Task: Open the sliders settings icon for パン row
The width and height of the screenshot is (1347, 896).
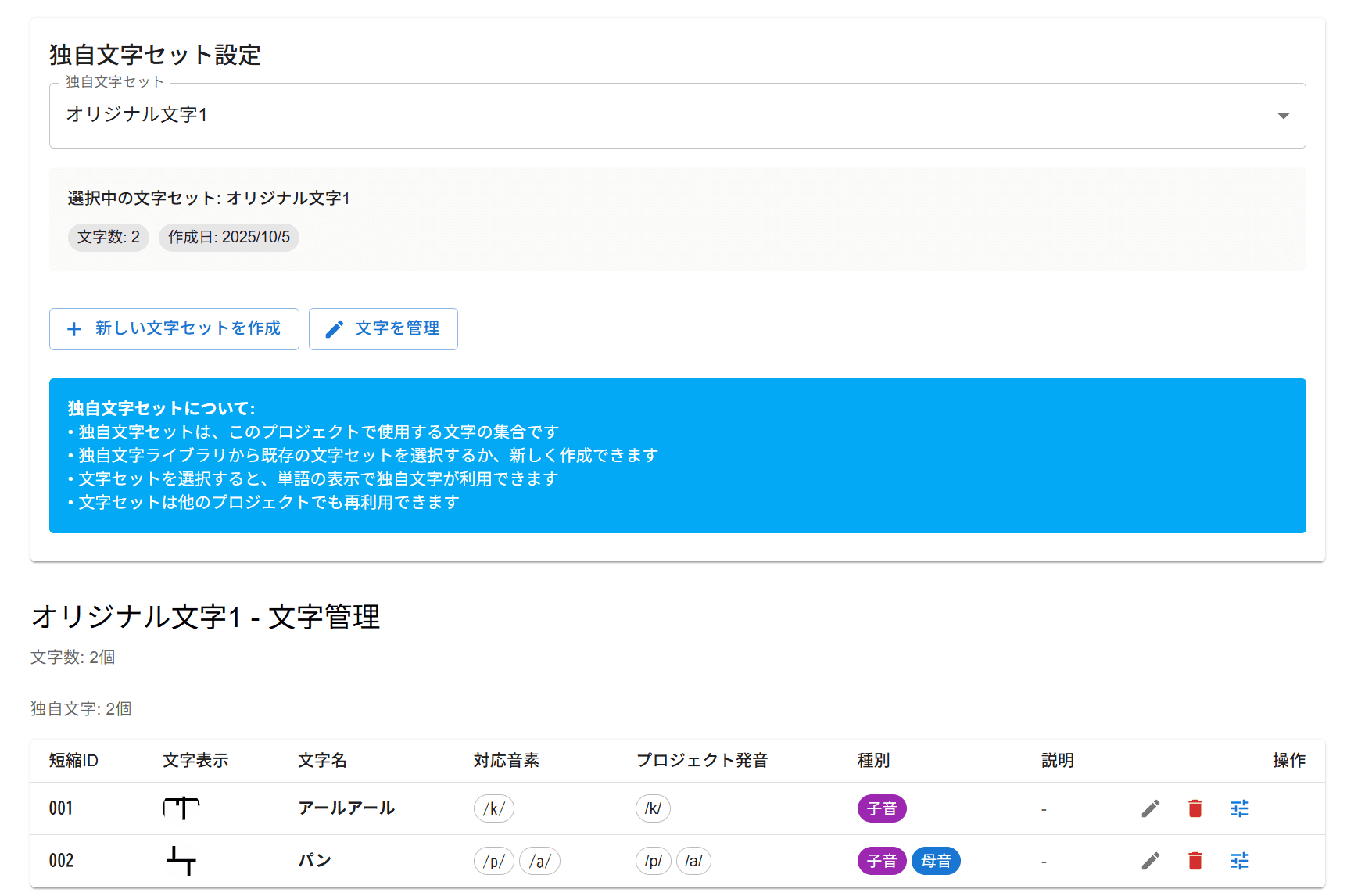Action: coord(1239,861)
